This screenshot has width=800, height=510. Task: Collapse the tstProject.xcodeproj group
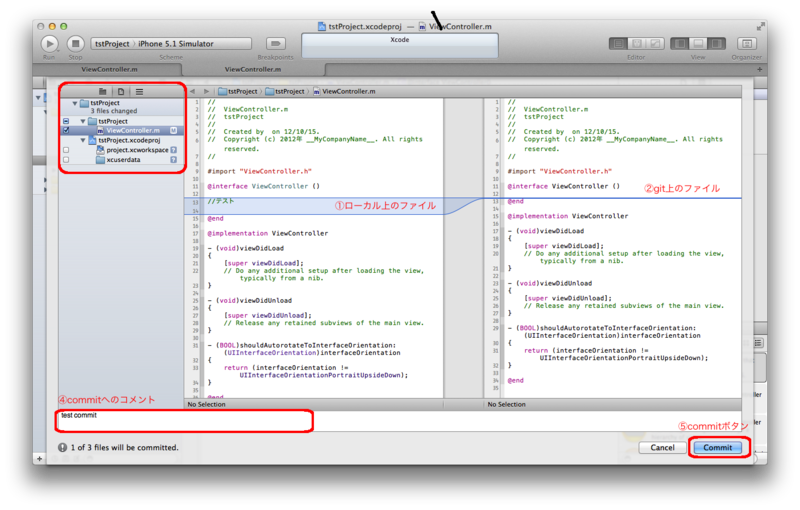point(83,140)
